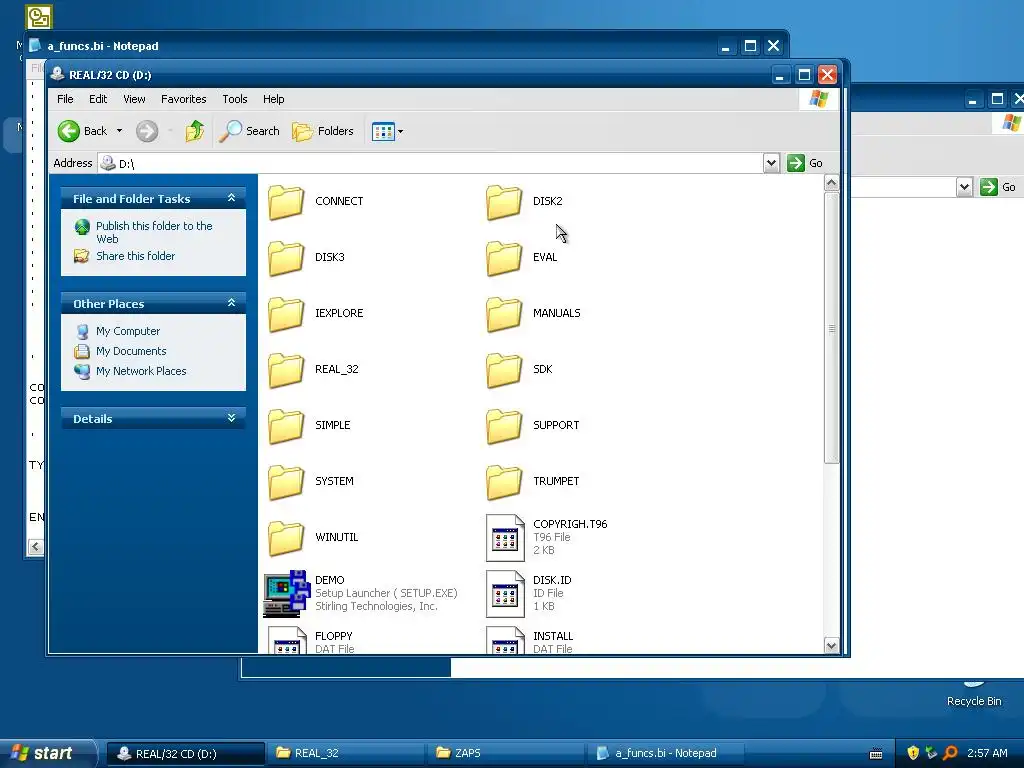The image size is (1024, 768).
Task: Click the file list scrollbar thumb
Action: tap(831, 328)
